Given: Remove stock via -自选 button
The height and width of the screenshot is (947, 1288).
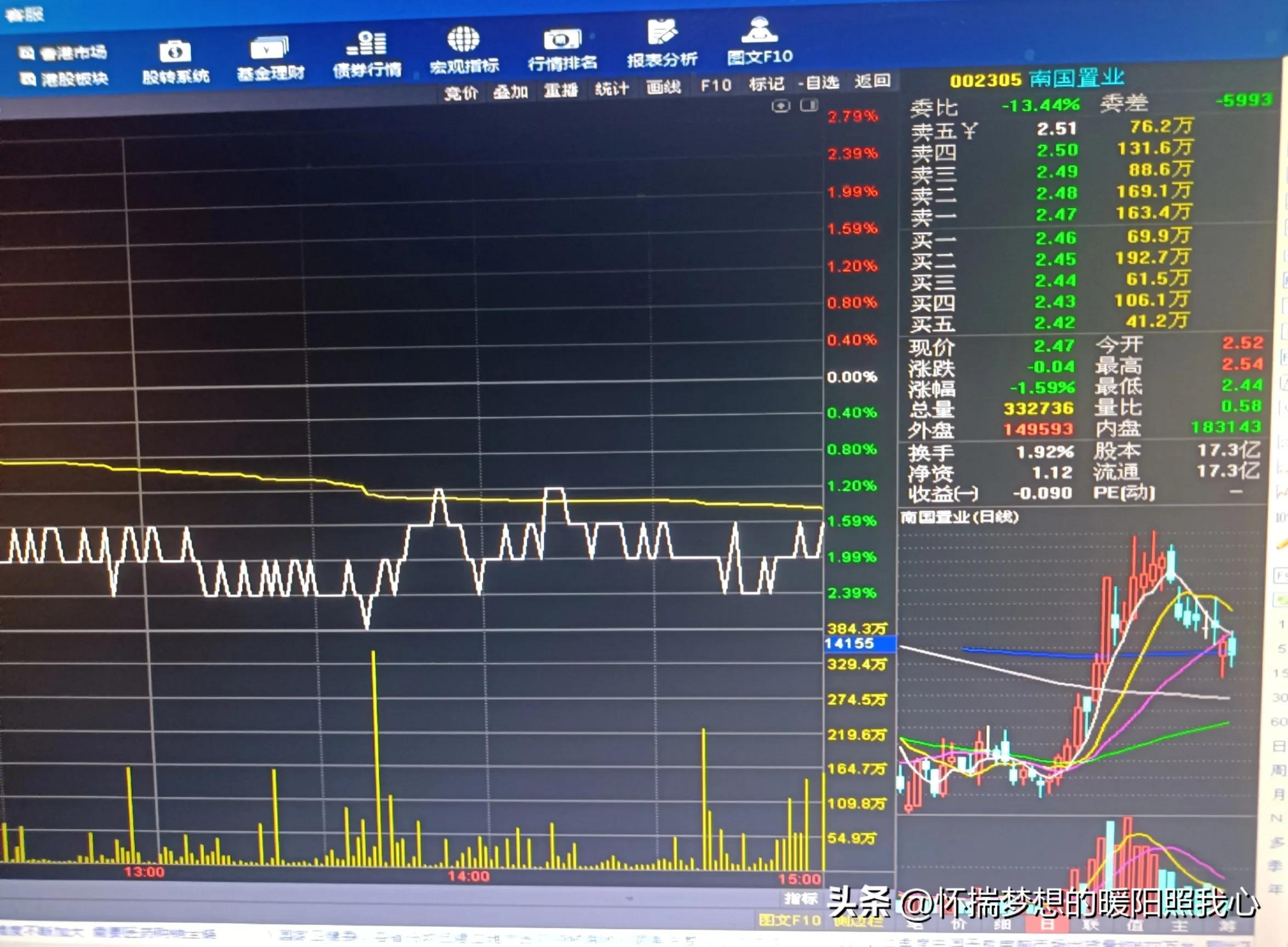Looking at the screenshot, I should [x=818, y=83].
